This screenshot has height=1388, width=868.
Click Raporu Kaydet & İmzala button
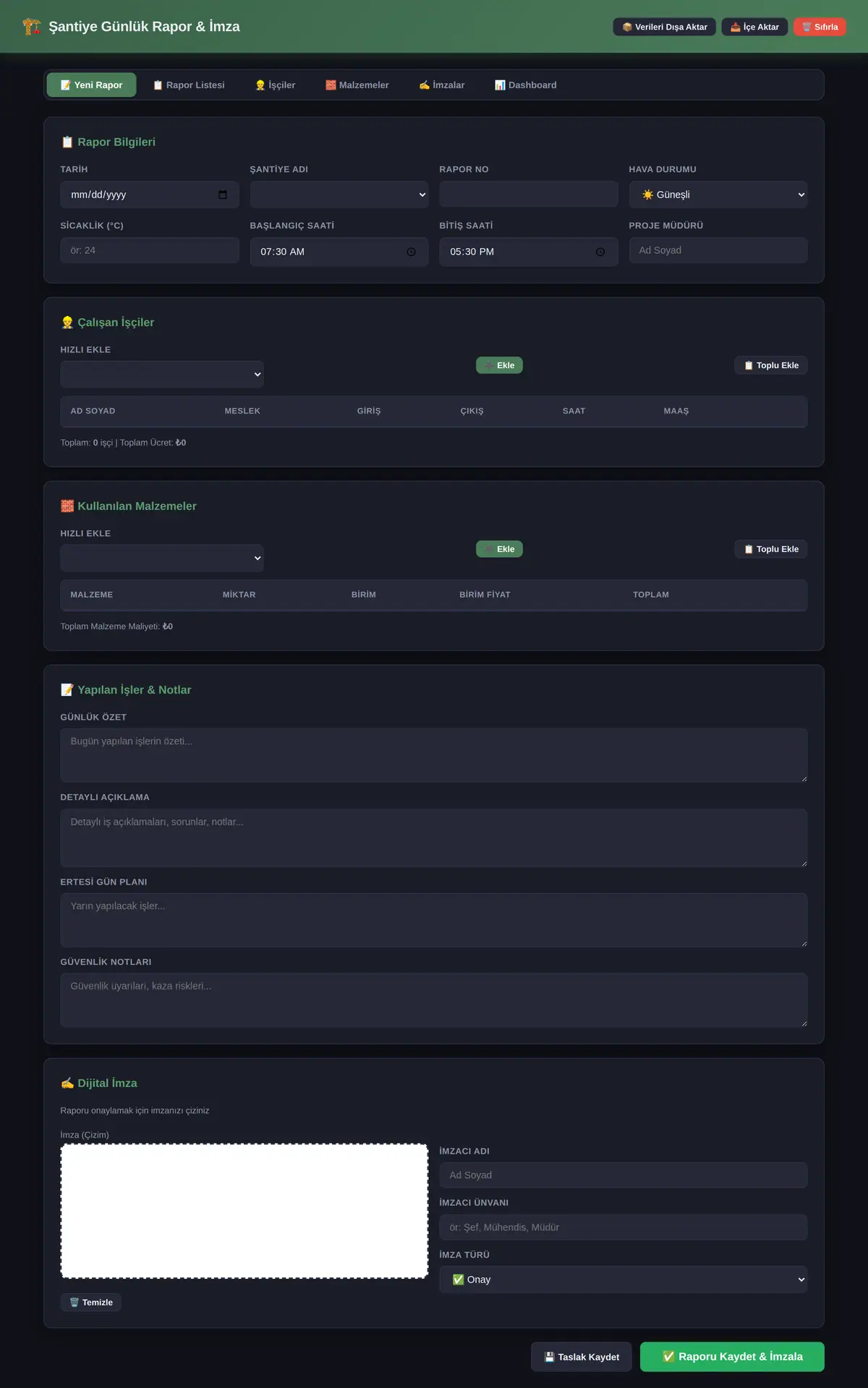click(732, 1357)
